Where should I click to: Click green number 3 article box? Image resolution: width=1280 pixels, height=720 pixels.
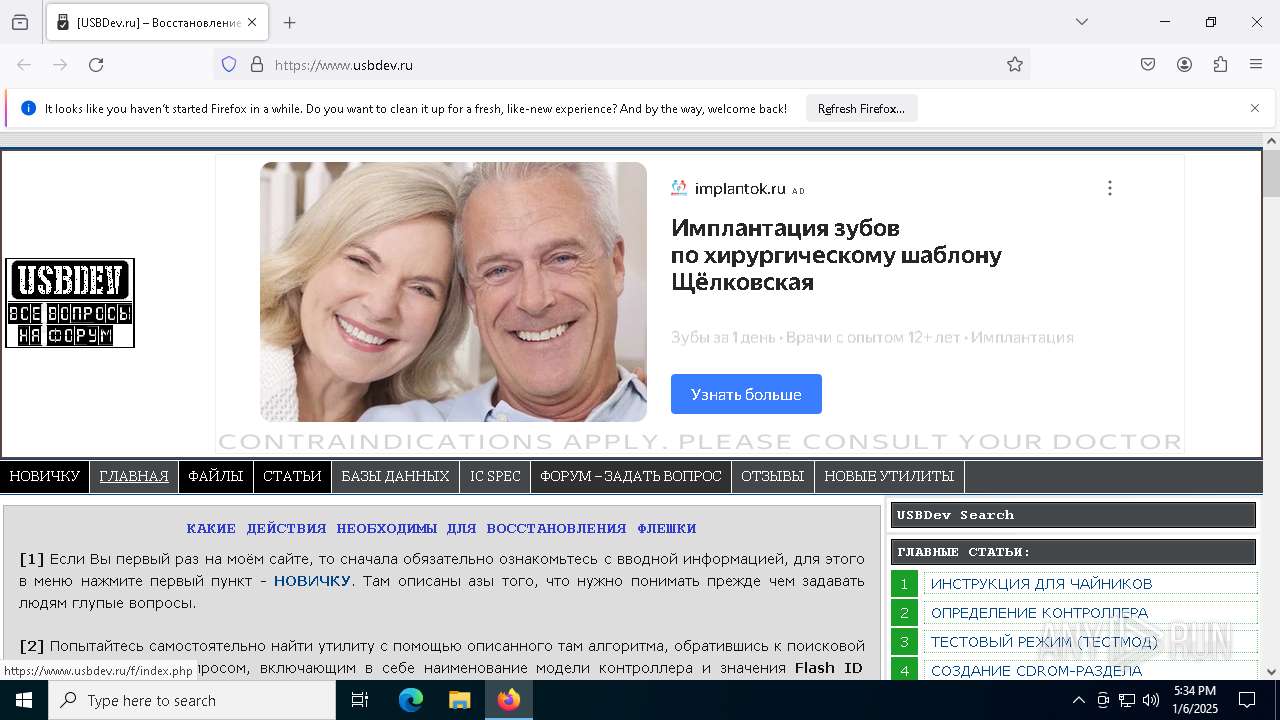(904, 641)
